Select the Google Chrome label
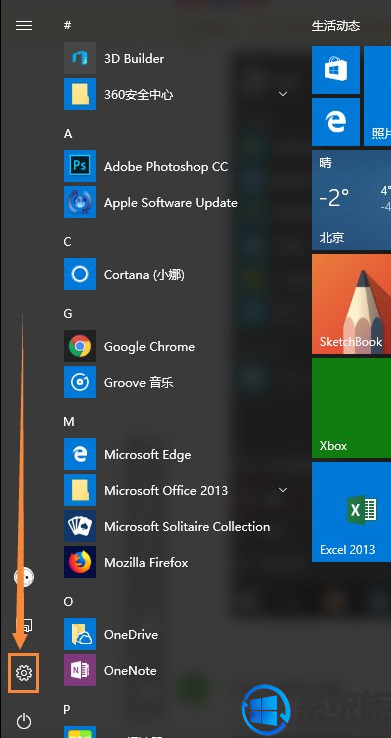 click(150, 347)
